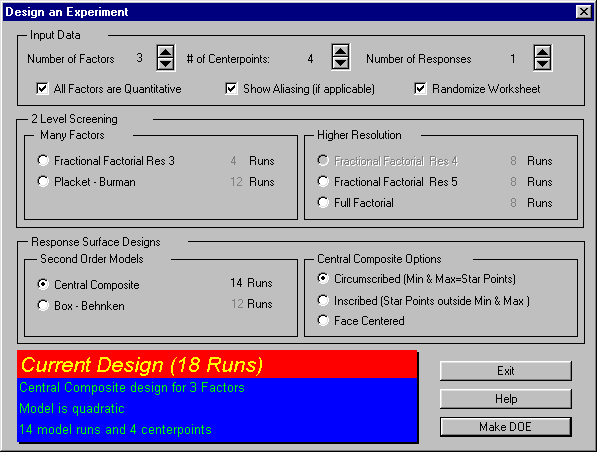This screenshot has height=452, width=597.
Task: Click the Exit button
Action: tap(506, 371)
